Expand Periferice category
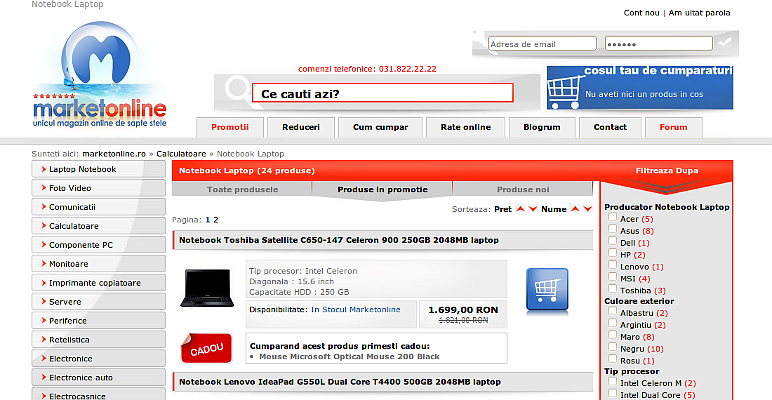772x400 pixels. click(x=98, y=321)
